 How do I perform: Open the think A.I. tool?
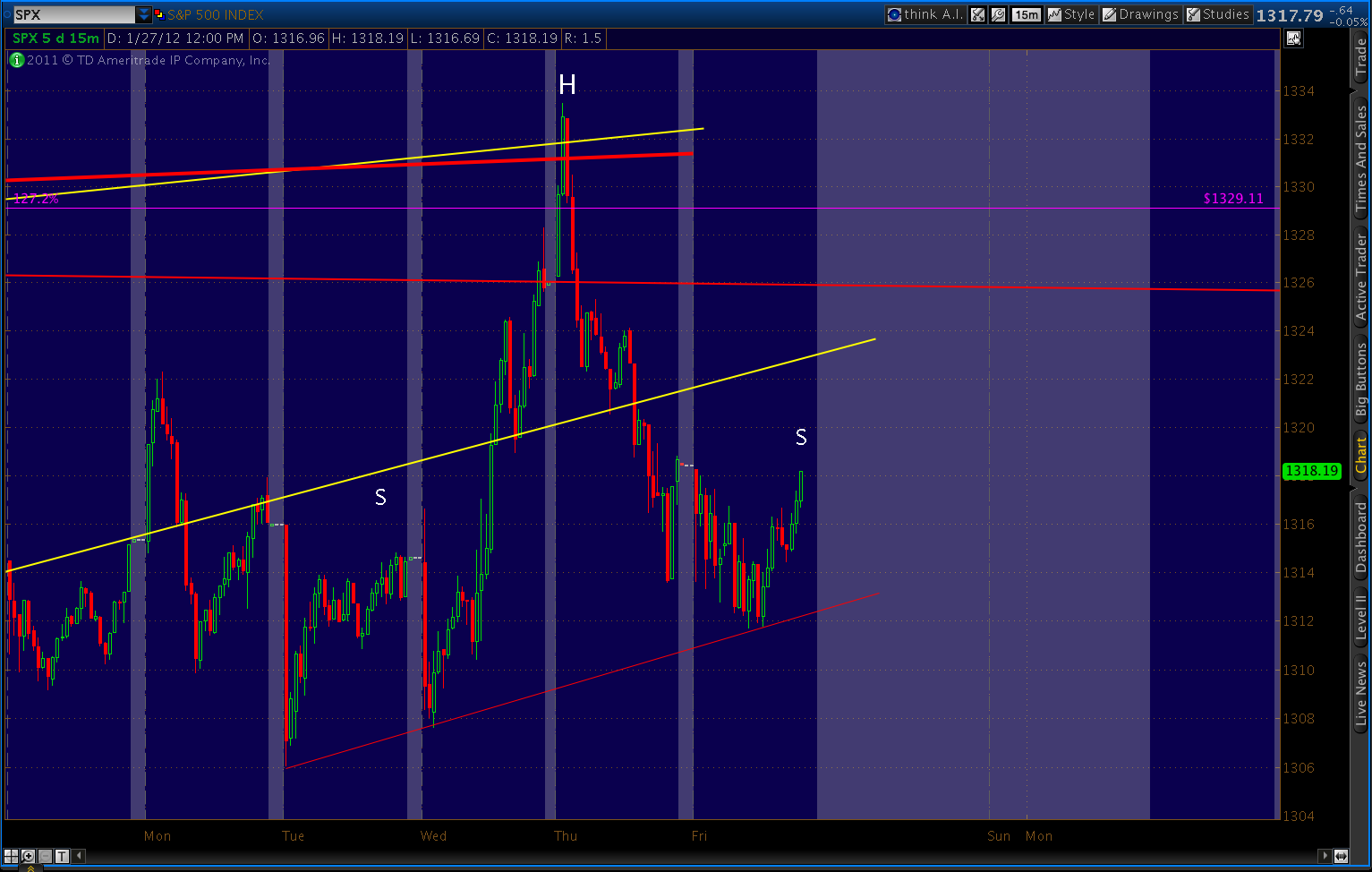[x=925, y=14]
